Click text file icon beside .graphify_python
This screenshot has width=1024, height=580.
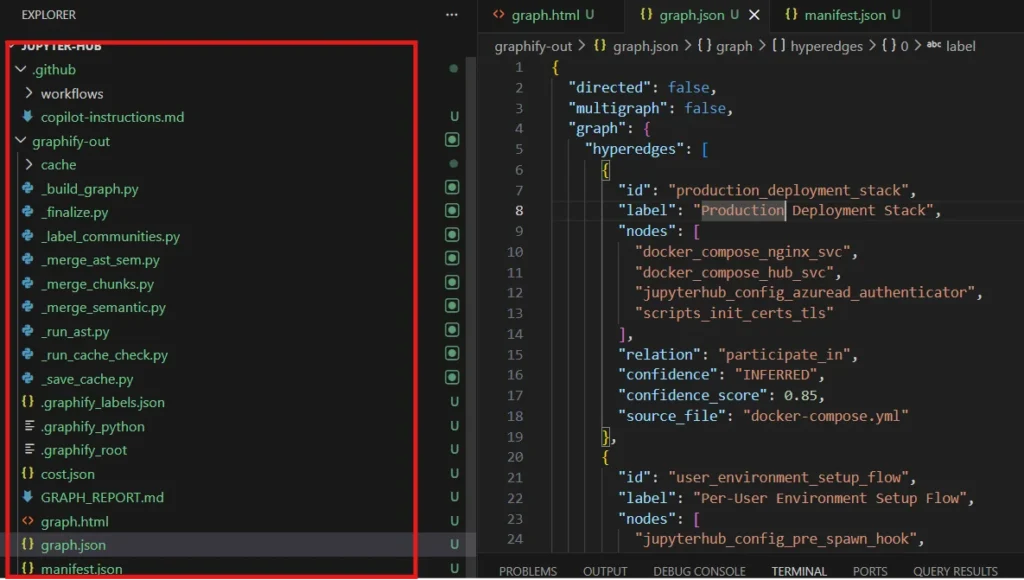pyautogui.click(x=29, y=426)
